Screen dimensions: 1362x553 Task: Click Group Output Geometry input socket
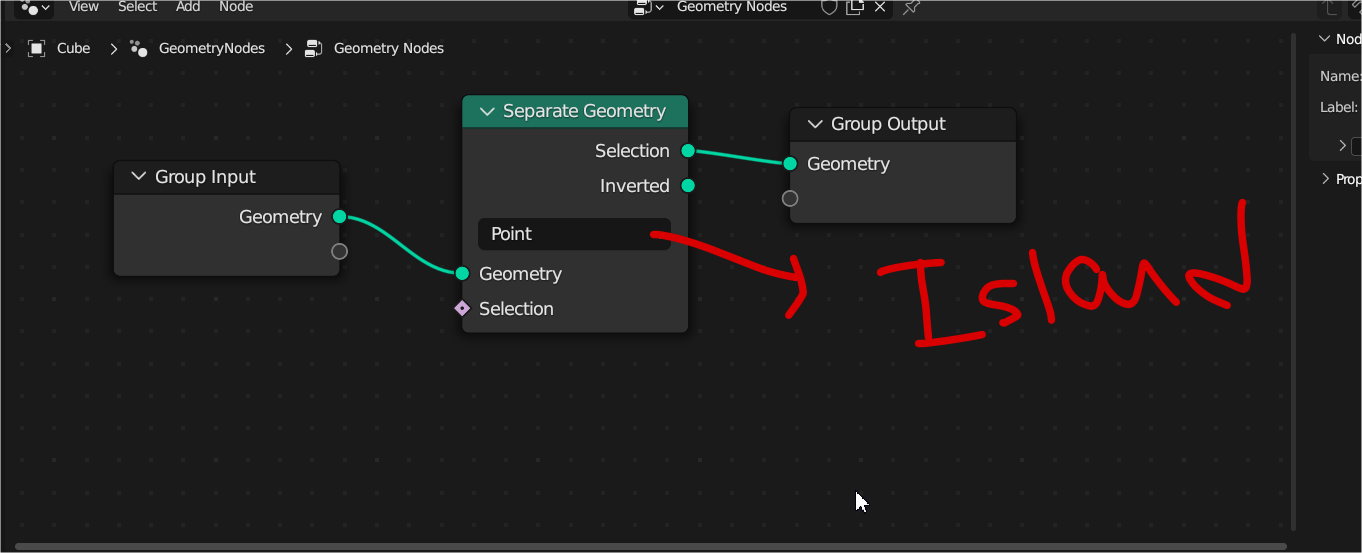point(790,164)
